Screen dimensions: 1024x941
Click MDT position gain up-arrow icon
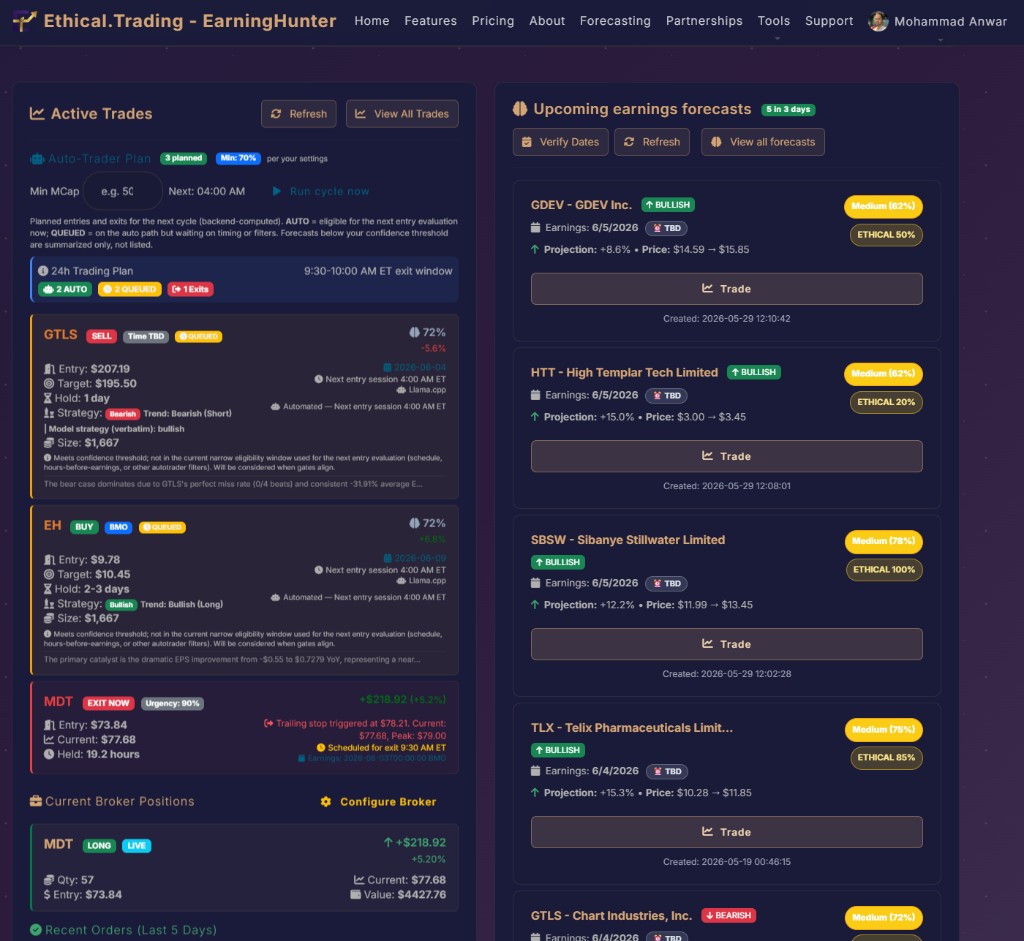pos(389,843)
